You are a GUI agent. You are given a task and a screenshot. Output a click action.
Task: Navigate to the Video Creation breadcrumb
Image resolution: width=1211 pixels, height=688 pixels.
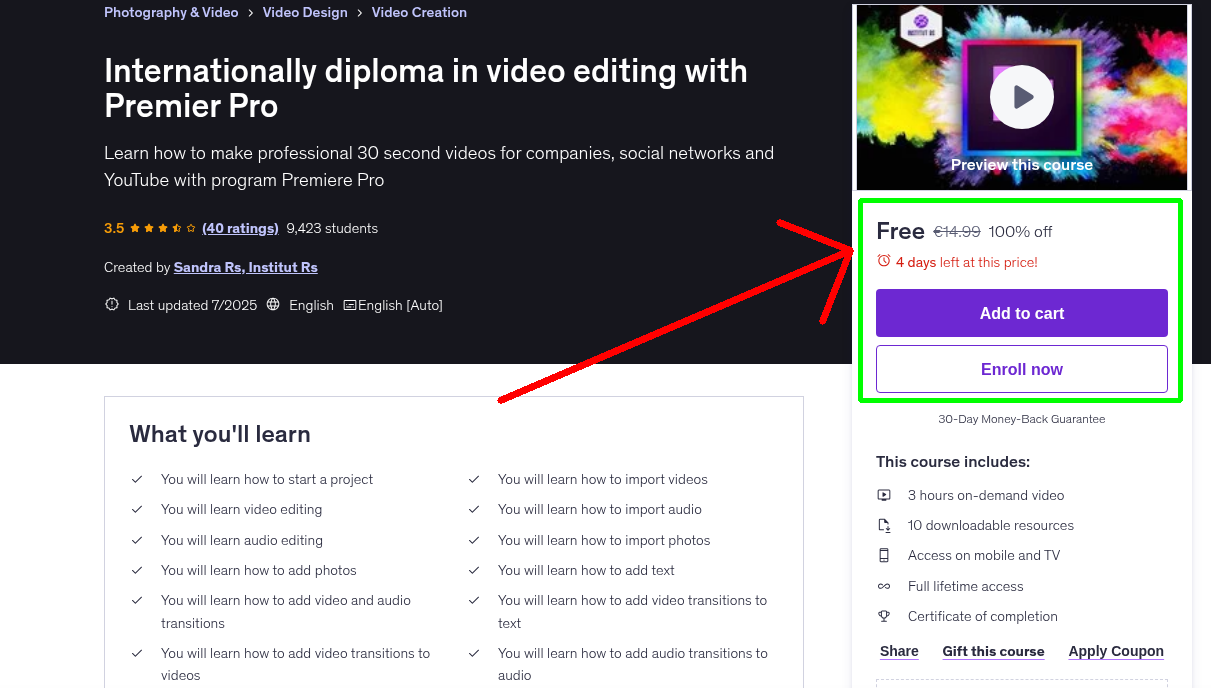point(419,12)
